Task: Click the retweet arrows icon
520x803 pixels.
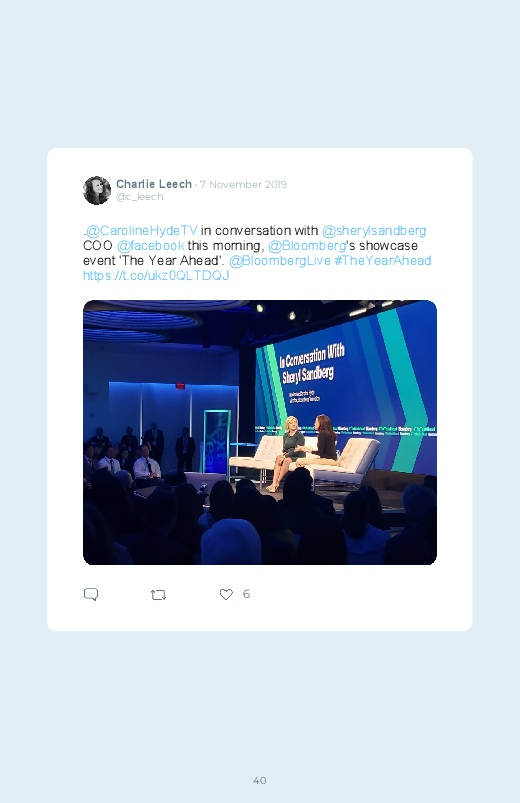Action: tap(158, 595)
